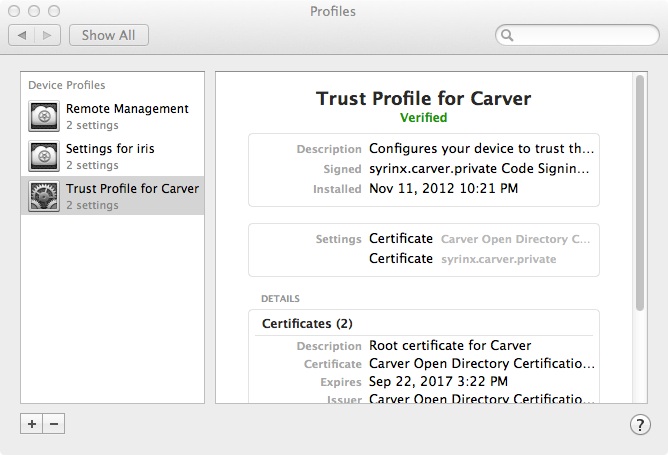Click the remove profile minus button
The width and height of the screenshot is (668, 455).
point(54,424)
